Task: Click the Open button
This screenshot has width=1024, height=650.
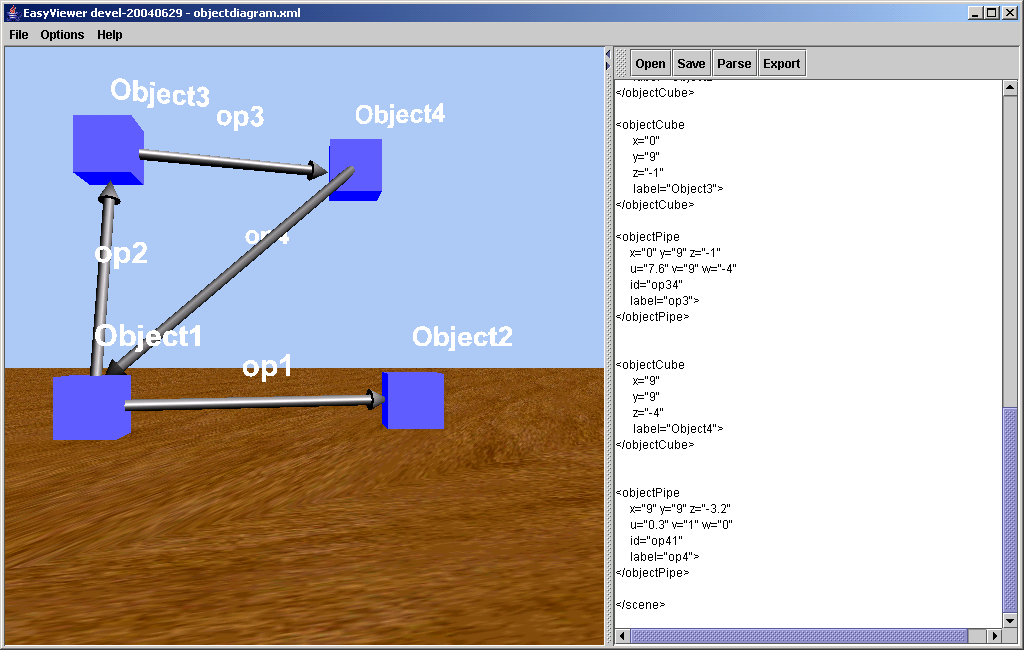Action: pos(650,63)
